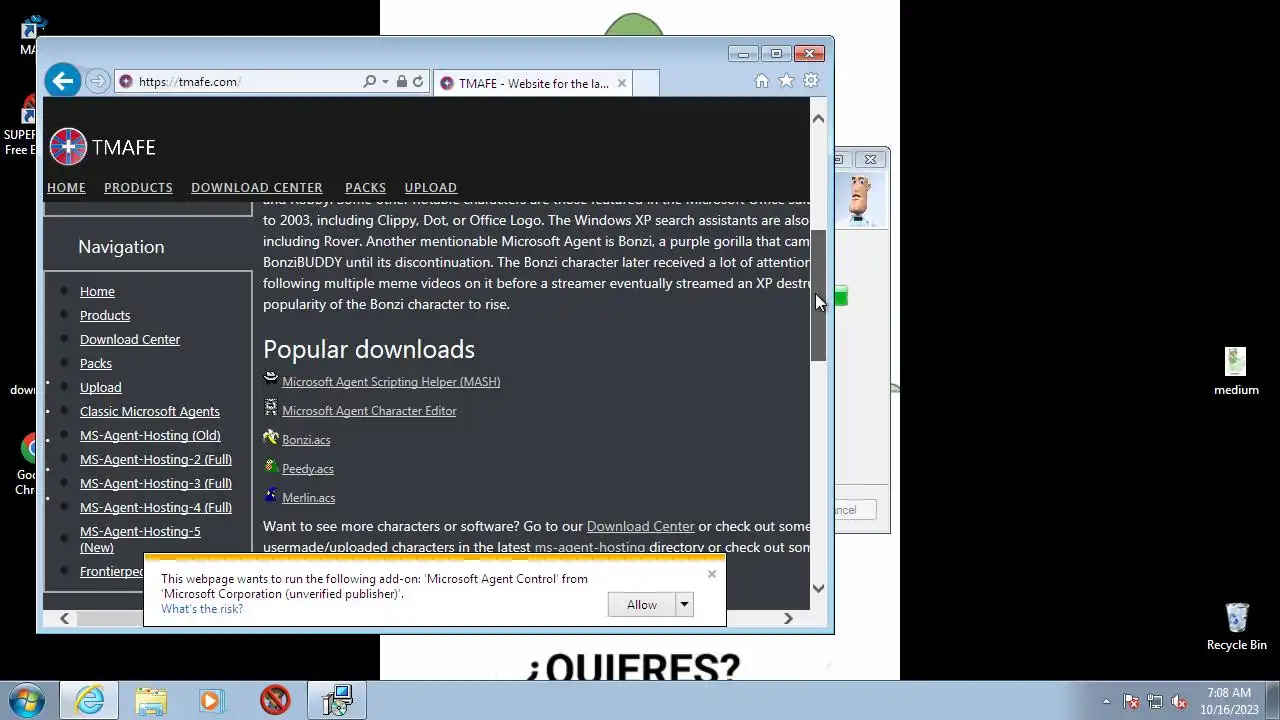Refresh the TMAFE page
Image resolution: width=1280 pixels, height=720 pixels.
coord(418,82)
